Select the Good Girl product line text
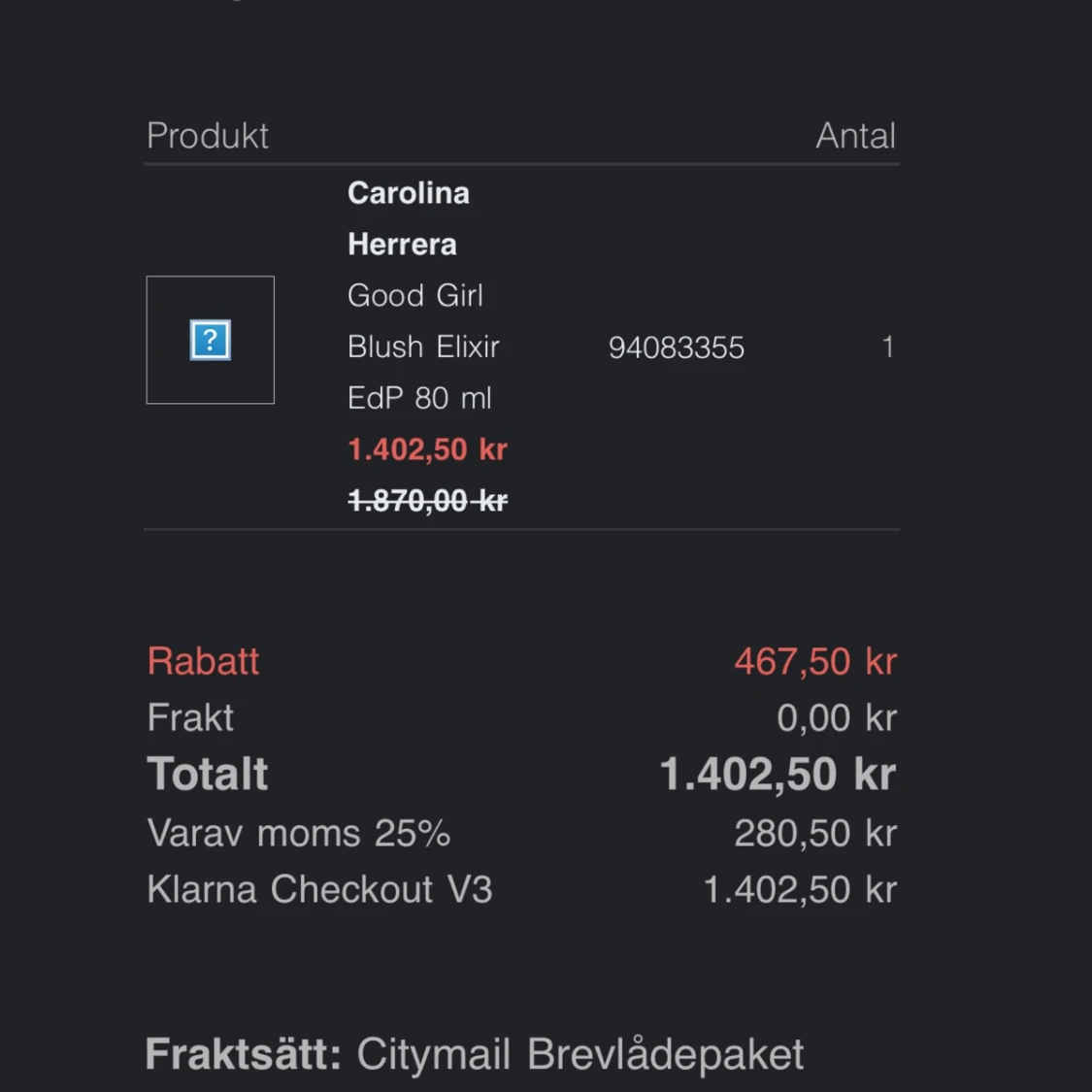 tap(415, 295)
